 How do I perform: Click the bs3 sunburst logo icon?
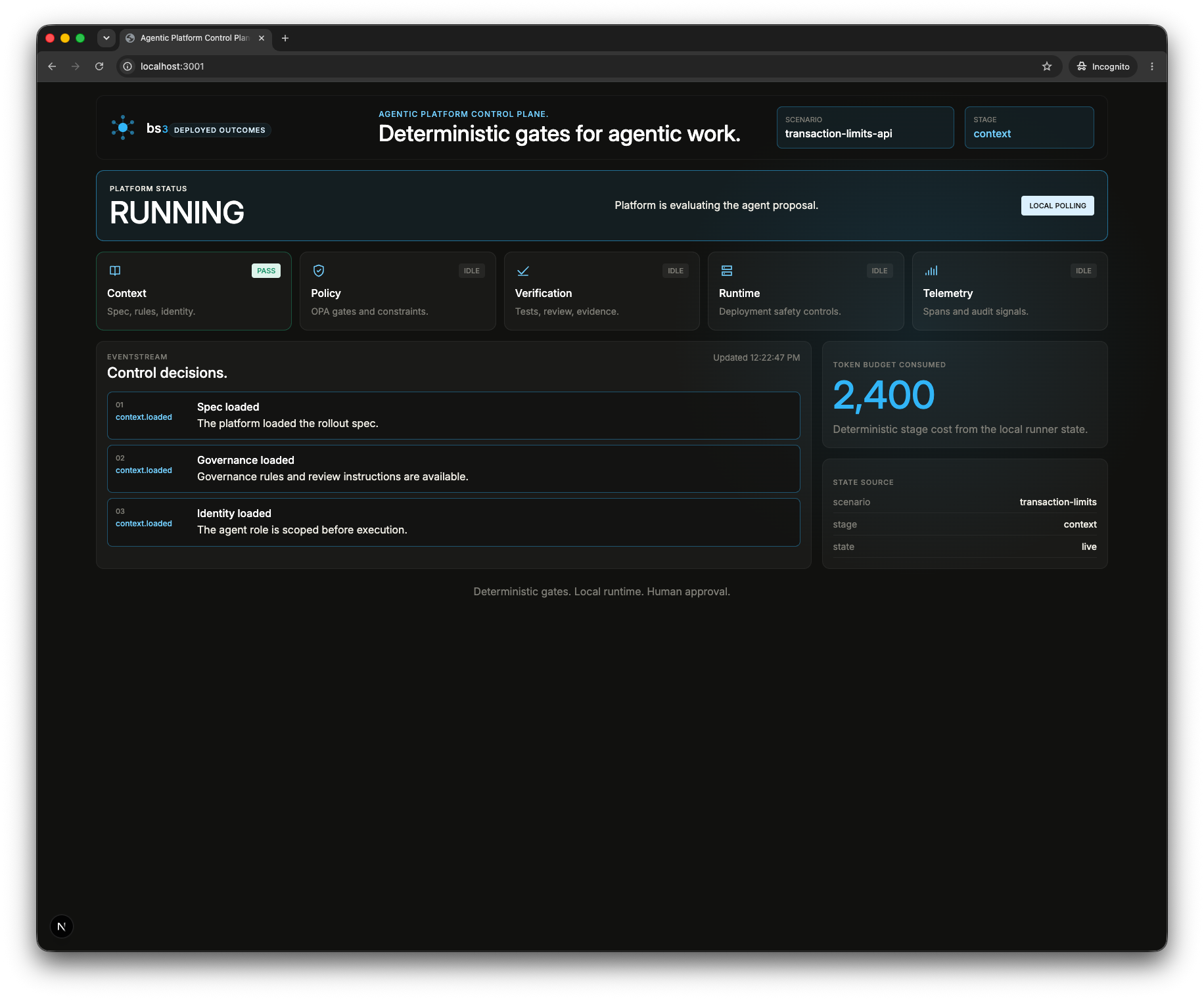tap(123, 127)
